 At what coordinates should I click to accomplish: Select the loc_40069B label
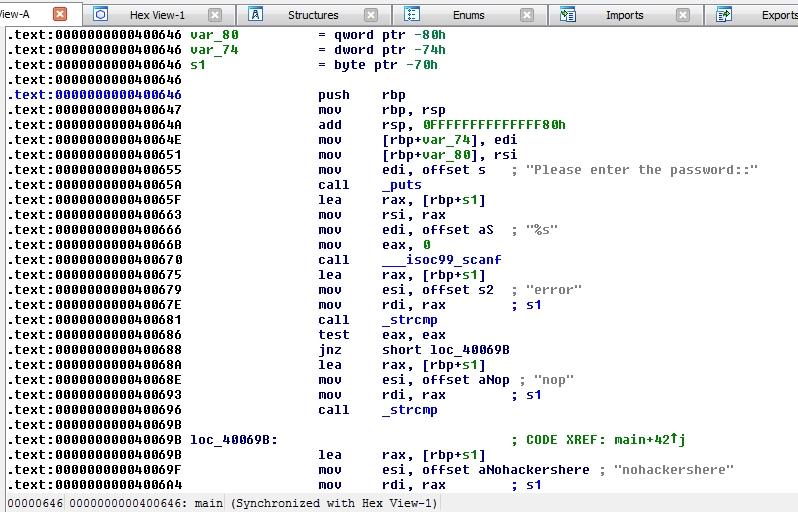click(234, 440)
